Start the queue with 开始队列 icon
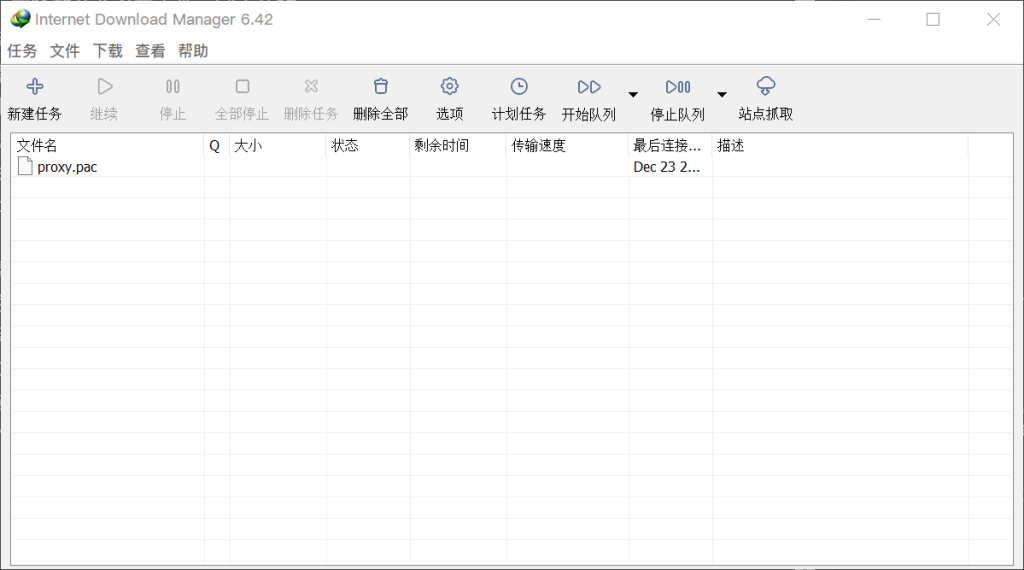1024x570 pixels. tap(589, 87)
